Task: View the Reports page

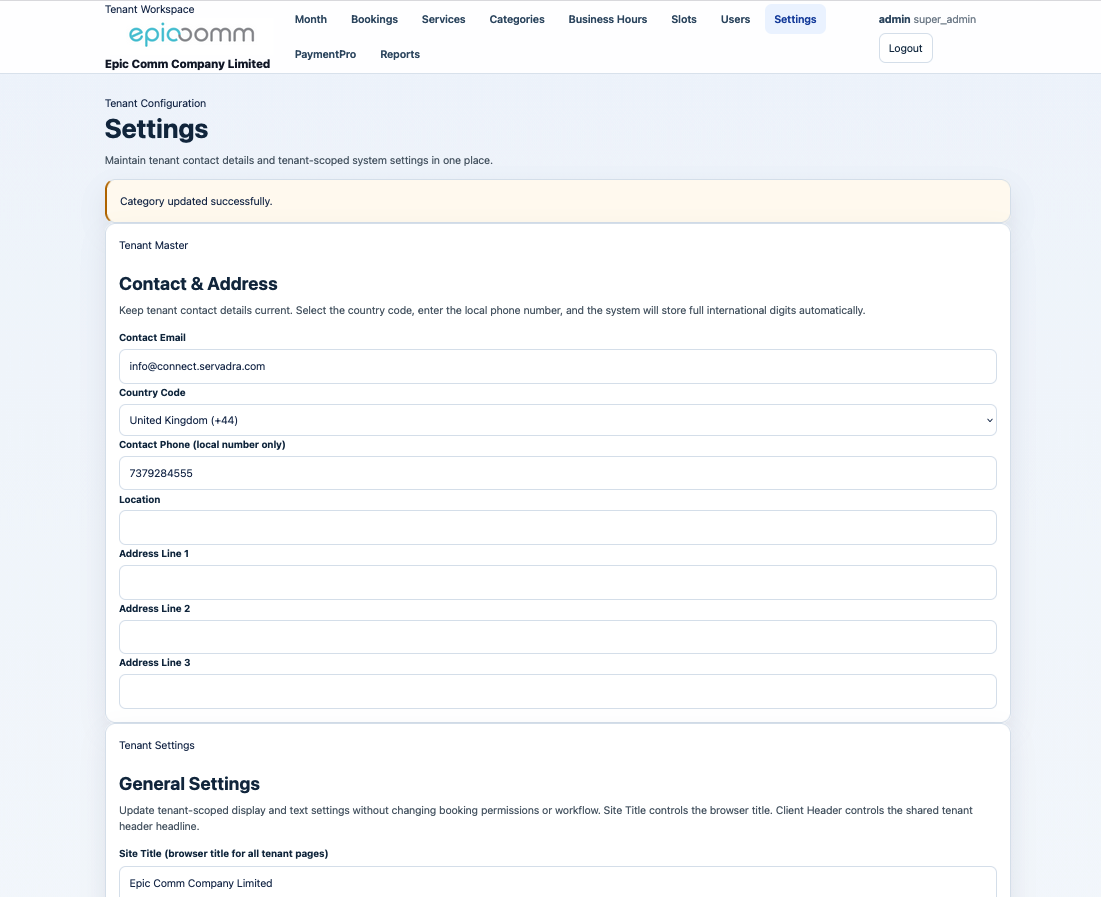Action: point(400,54)
